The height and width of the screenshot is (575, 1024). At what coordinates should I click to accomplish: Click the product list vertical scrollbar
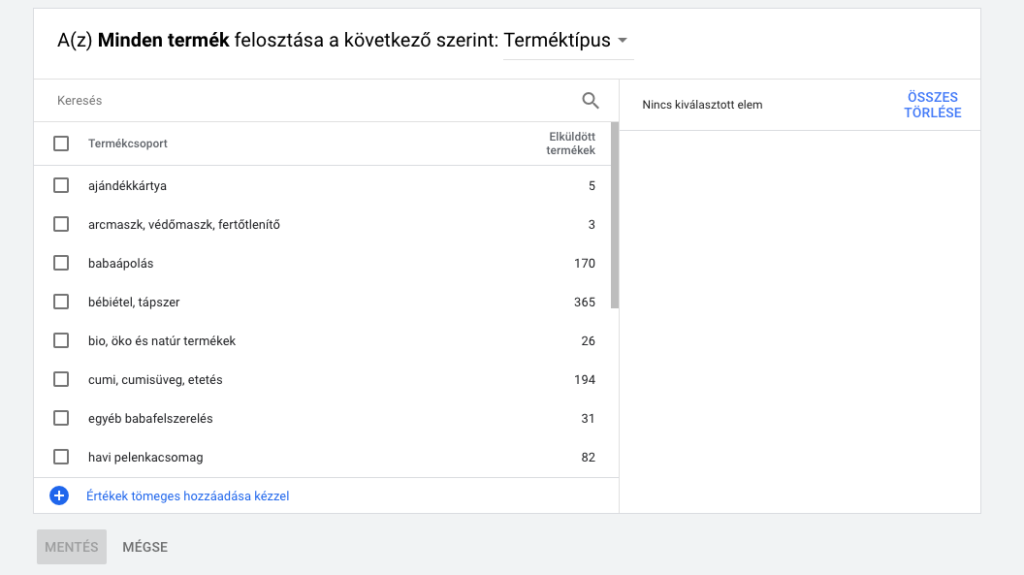pos(614,215)
